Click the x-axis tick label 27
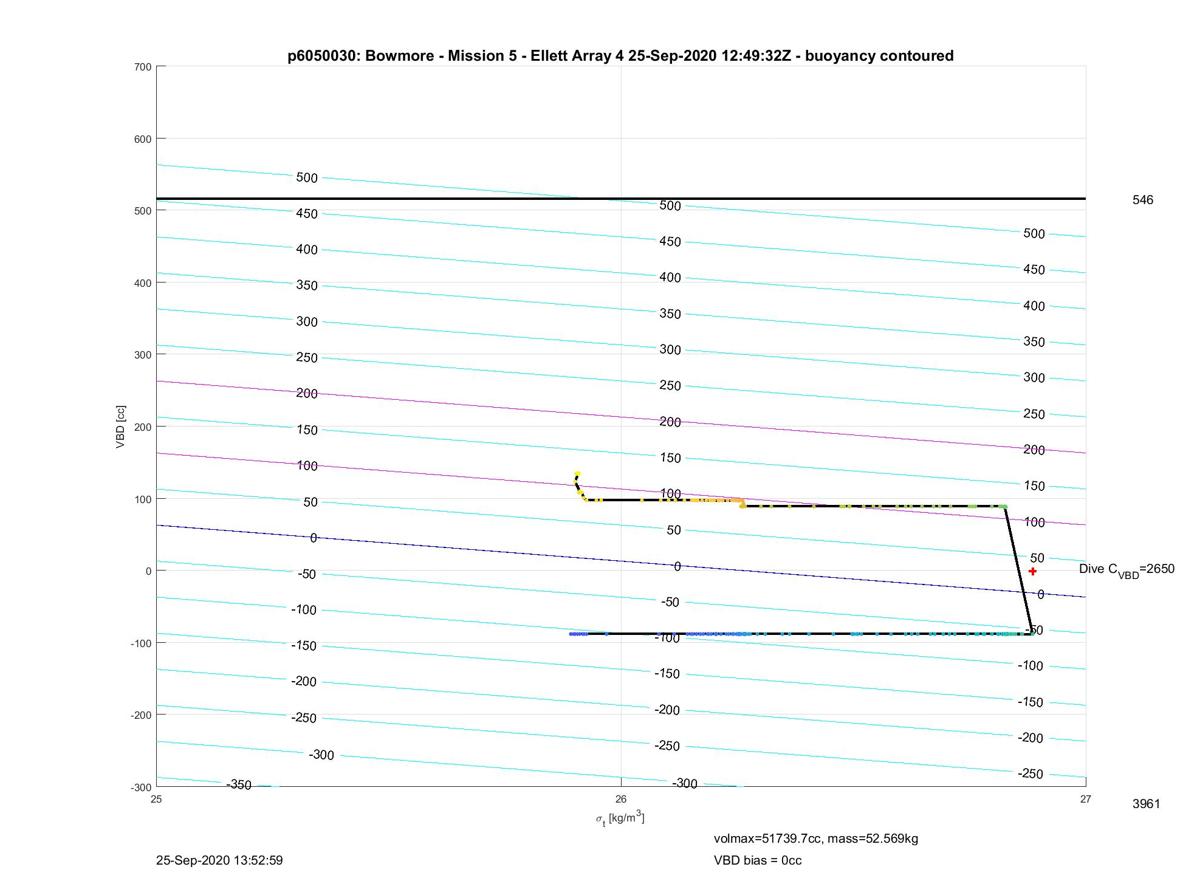Viewport: 1200px width, 885px height. tap(1085, 798)
